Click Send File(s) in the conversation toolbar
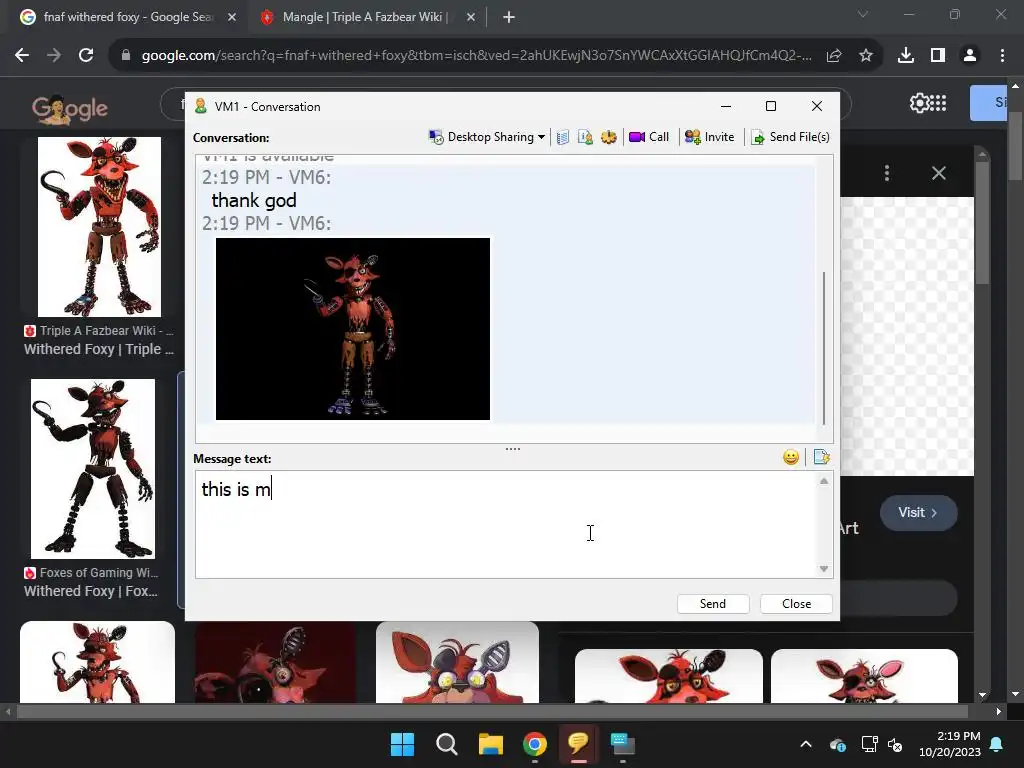 pyautogui.click(x=790, y=137)
